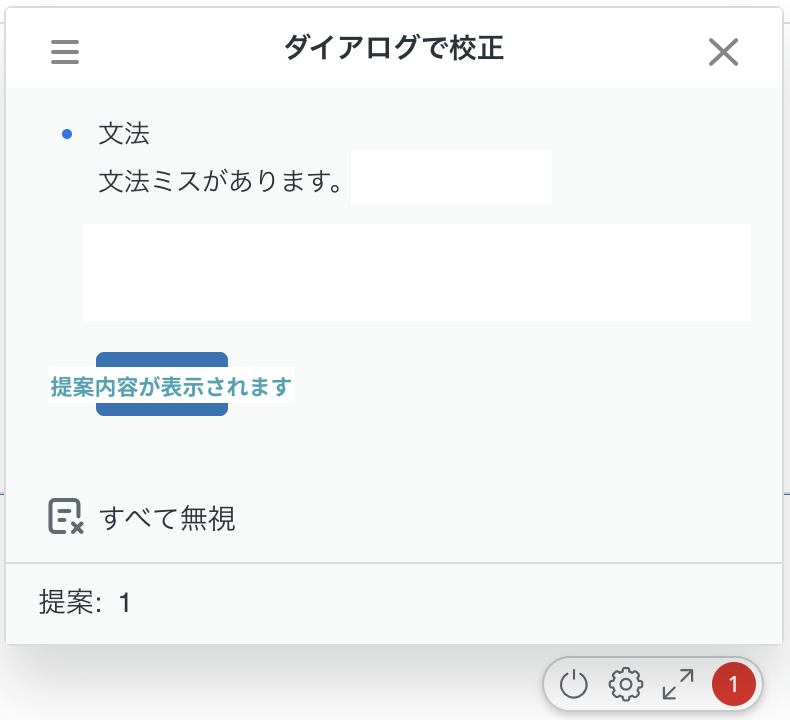The height and width of the screenshot is (720, 790).
Task: Click the すべて無視 document icon
Action: pos(65,516)
